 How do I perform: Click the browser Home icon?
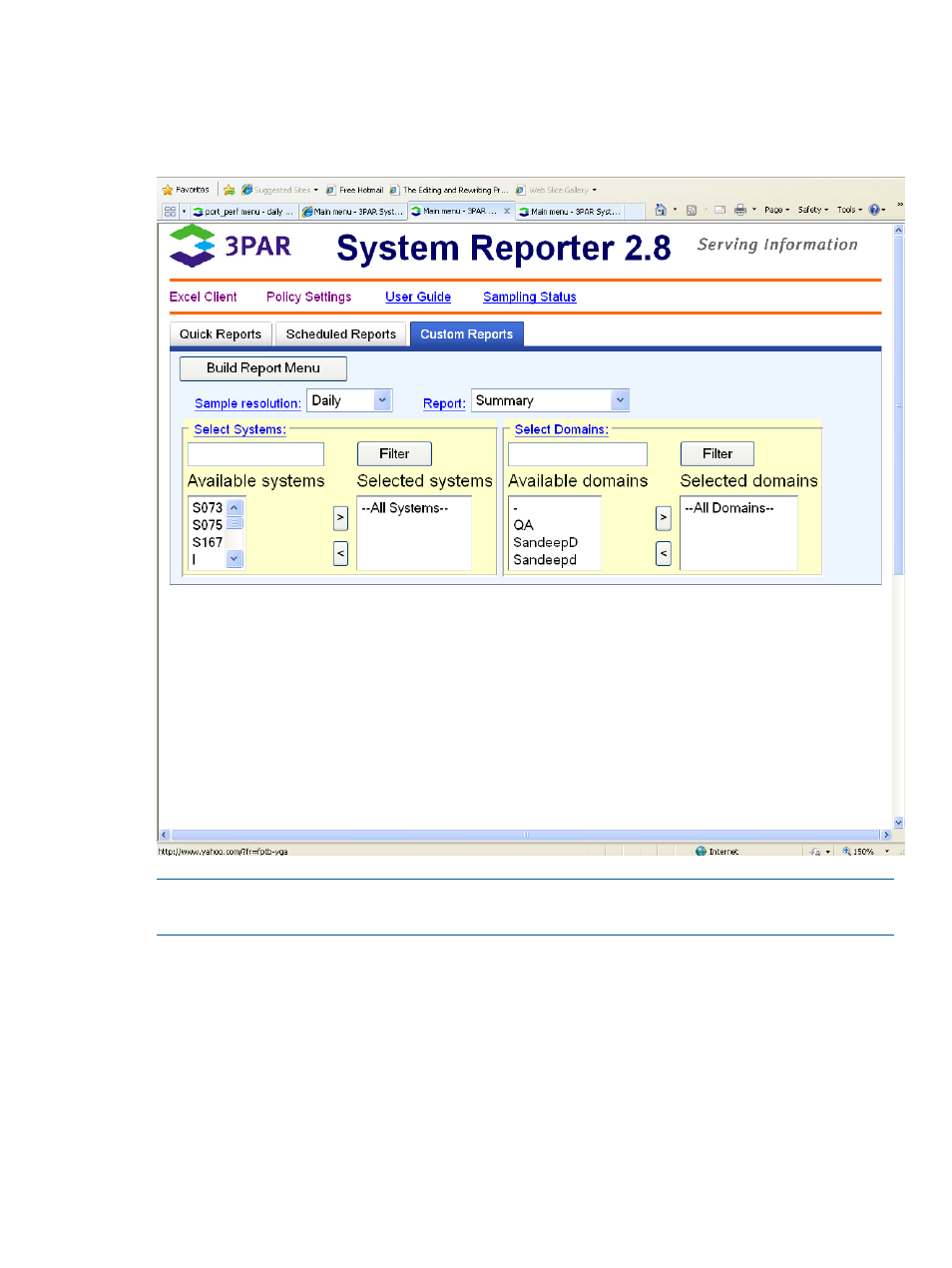coord(661,210)
